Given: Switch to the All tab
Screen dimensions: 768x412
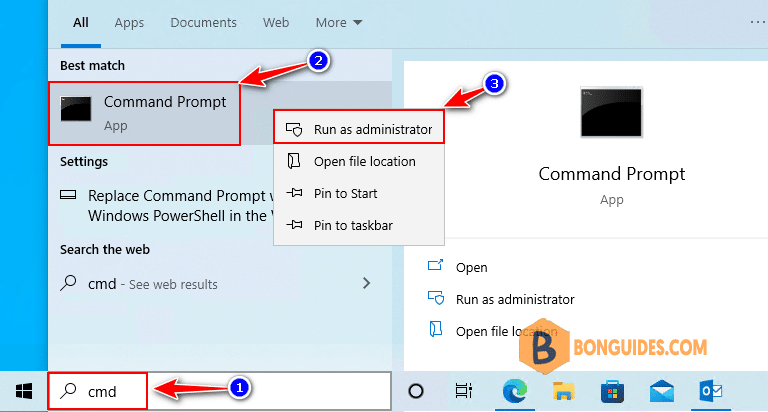Looking at the screenshot, I should (x=81, y=23).
